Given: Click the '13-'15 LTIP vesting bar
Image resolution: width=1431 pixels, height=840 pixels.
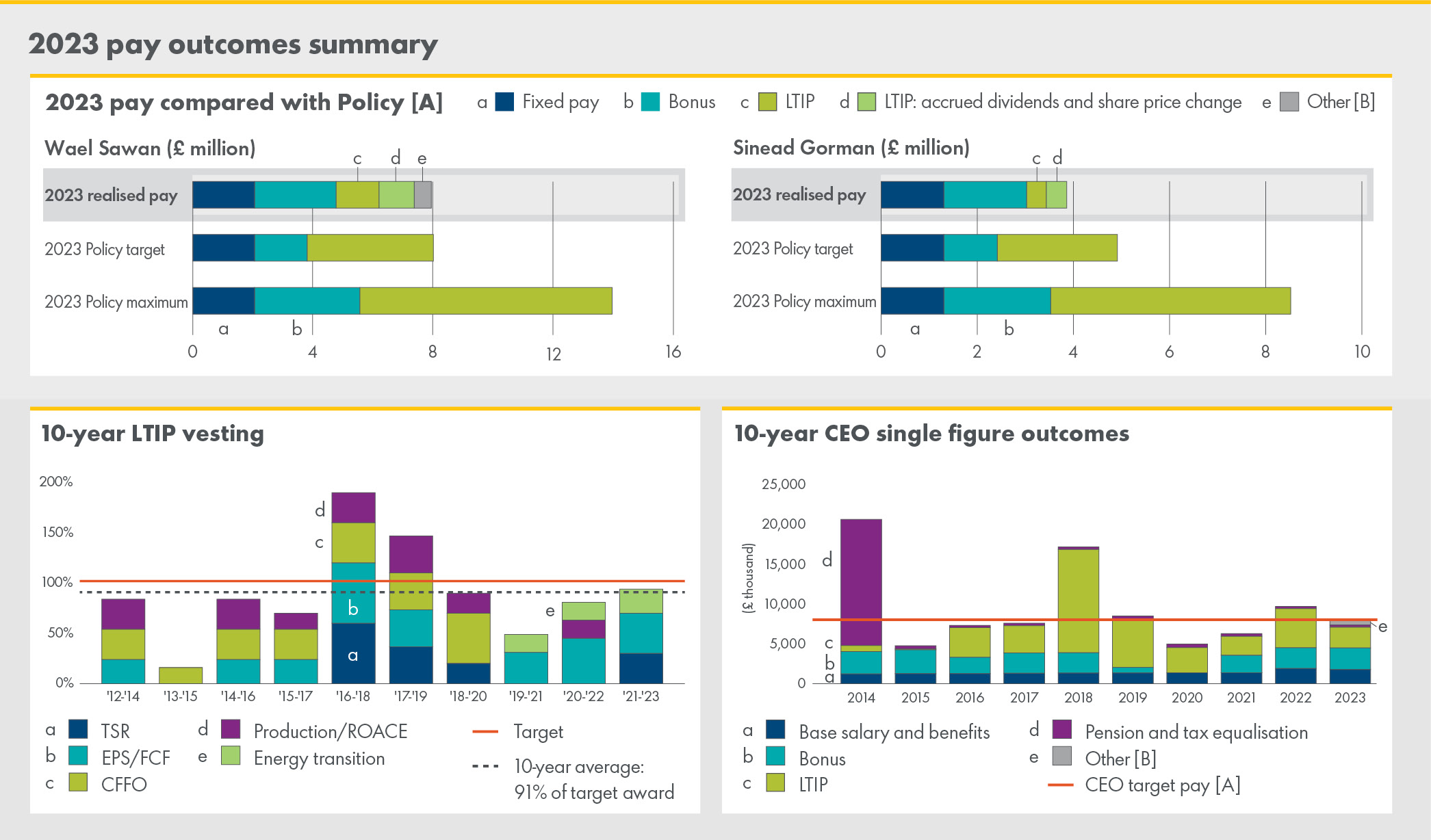Looking at the screenshot, I should [x=181, y=675].
